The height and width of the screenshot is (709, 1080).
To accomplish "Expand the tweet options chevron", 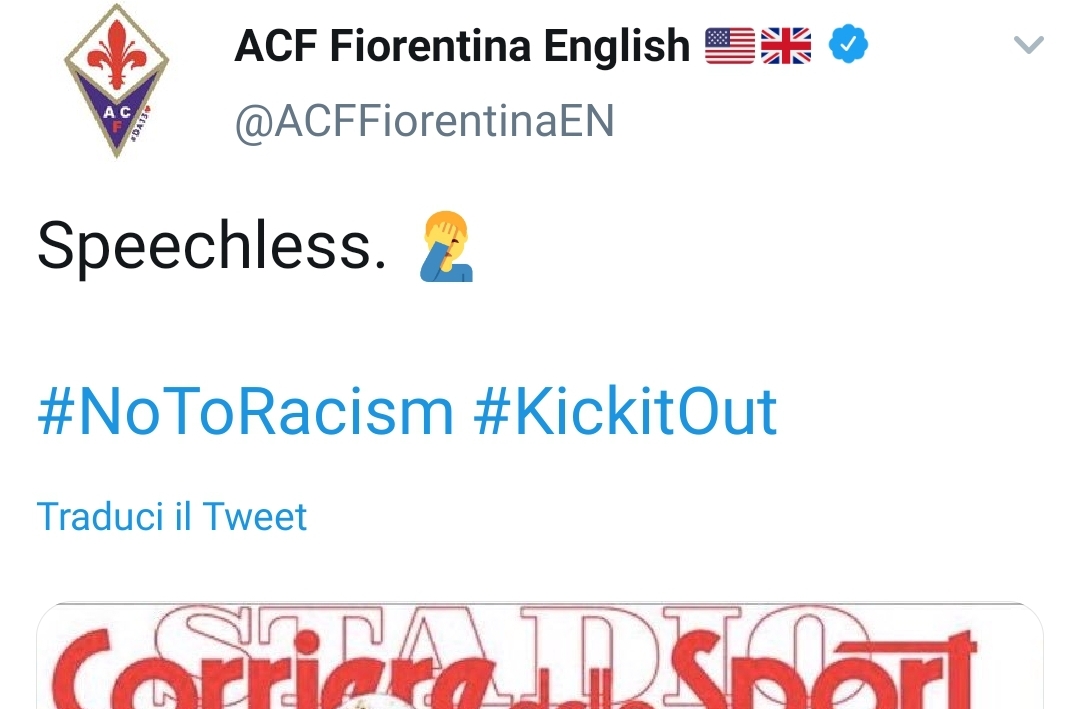I will (x=1029, y=45).
